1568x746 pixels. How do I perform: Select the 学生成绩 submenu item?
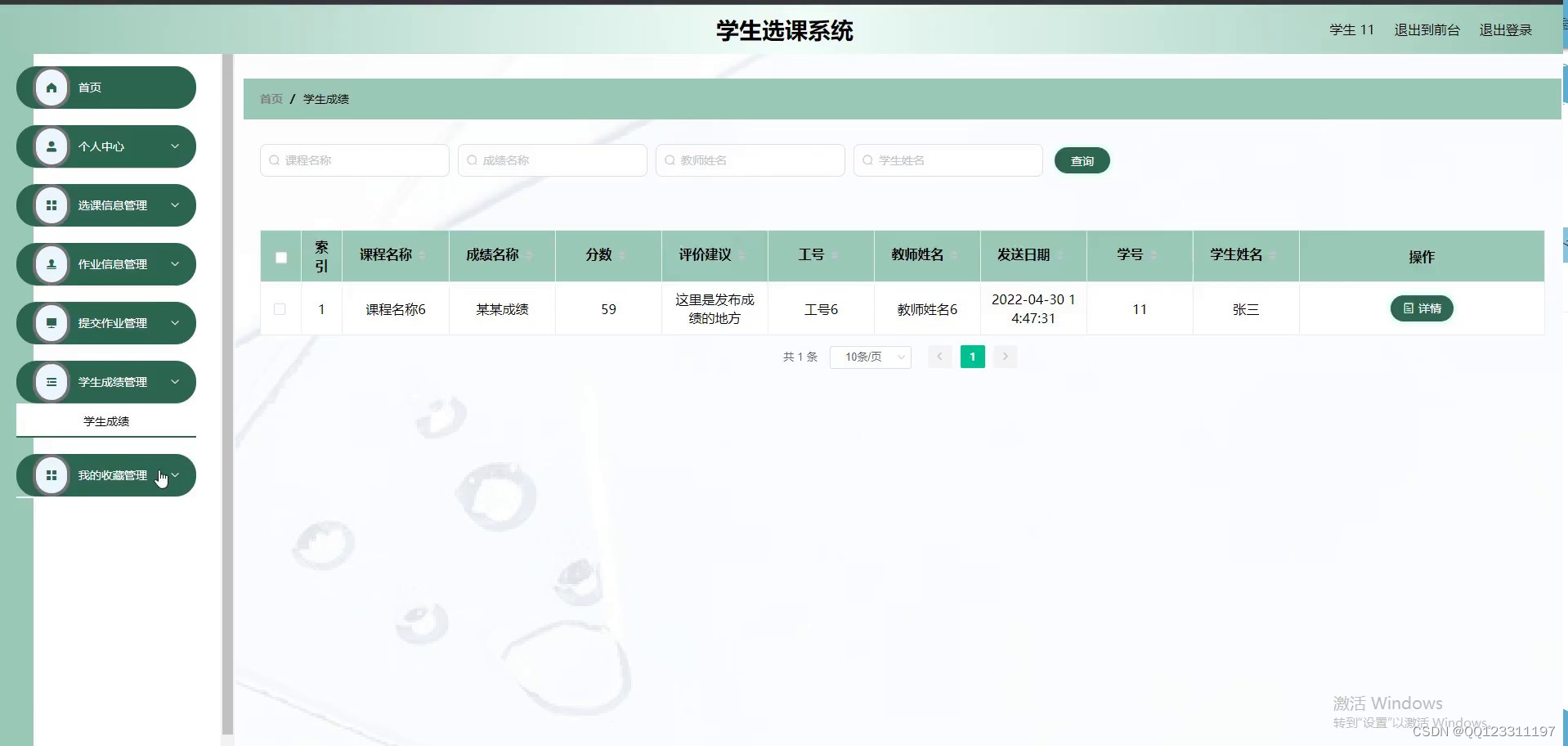(x=106, y=421)
